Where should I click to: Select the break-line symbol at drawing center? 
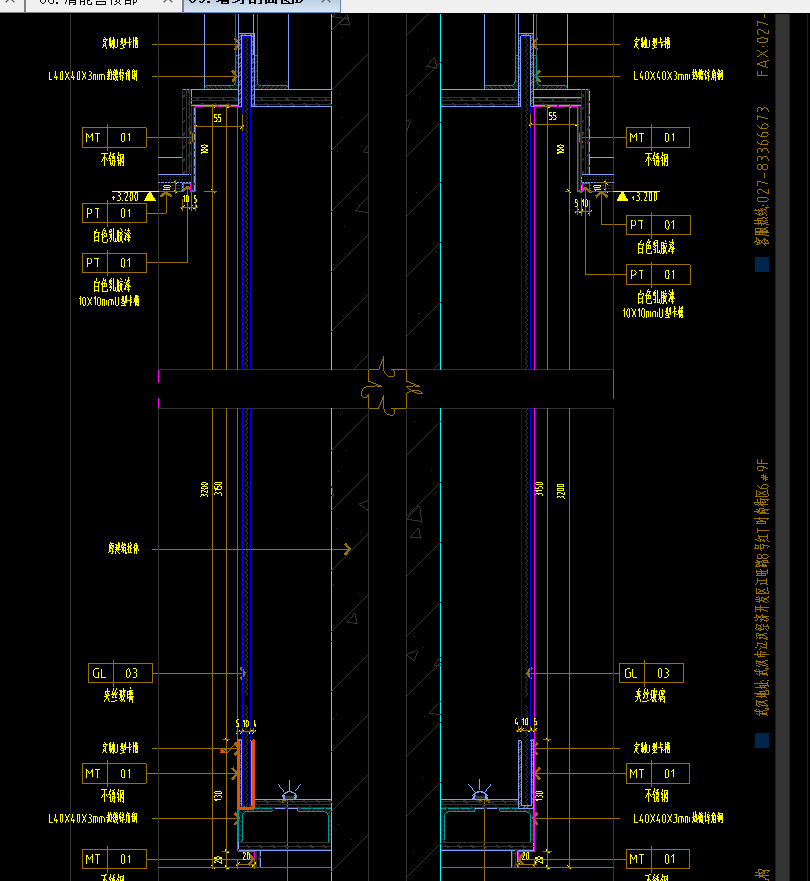coord(391,386)
